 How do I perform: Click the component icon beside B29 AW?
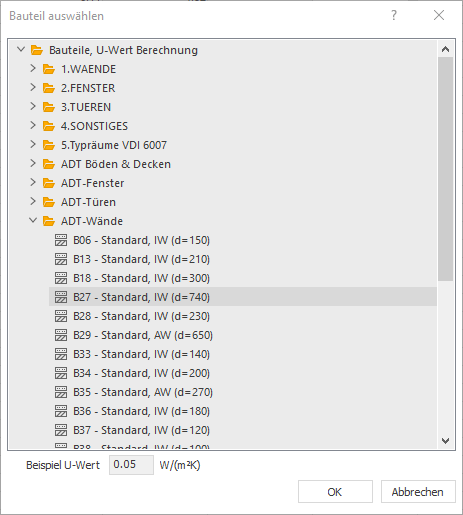(61, 335)
